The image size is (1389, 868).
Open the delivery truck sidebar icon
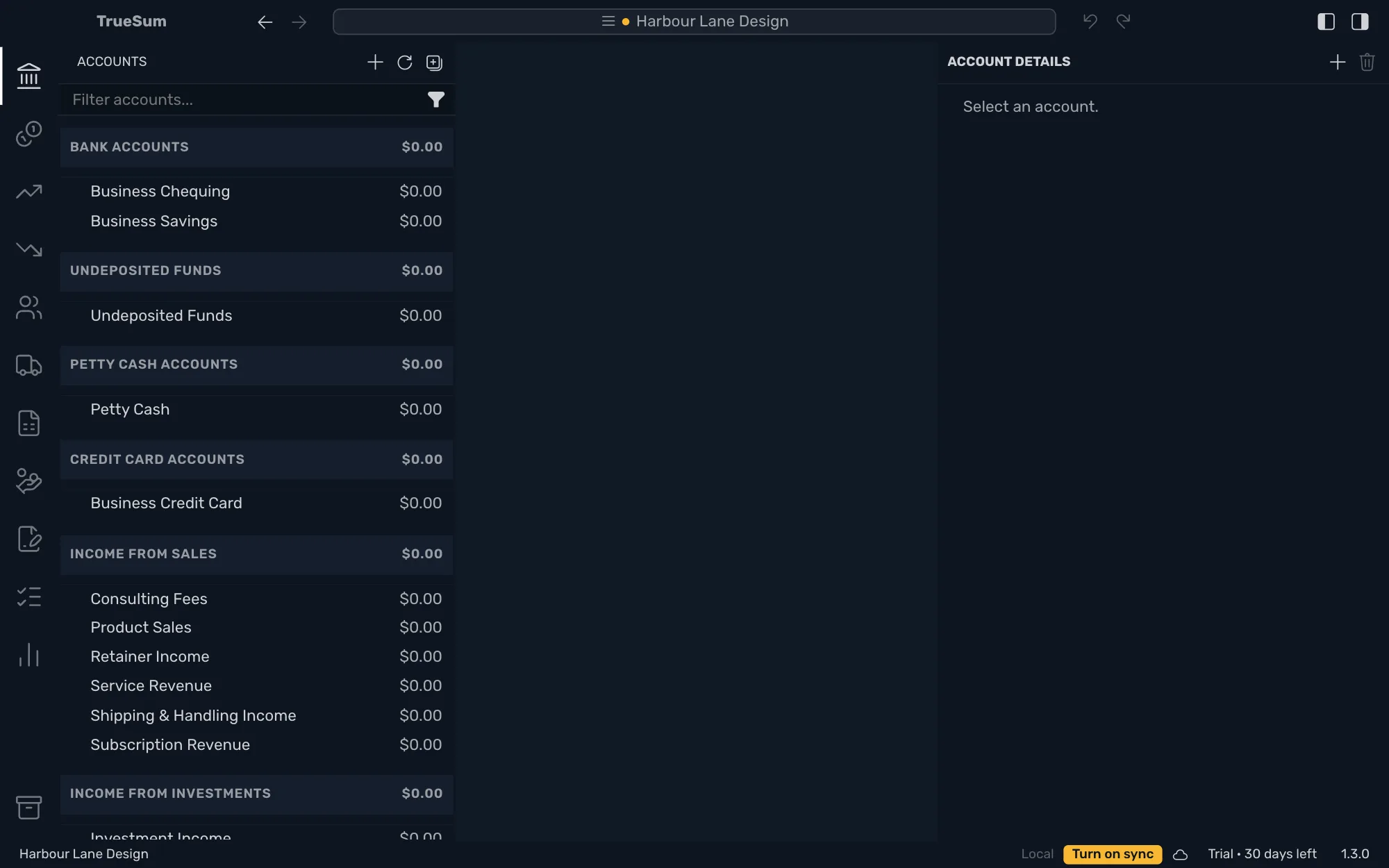coord(28,365)
